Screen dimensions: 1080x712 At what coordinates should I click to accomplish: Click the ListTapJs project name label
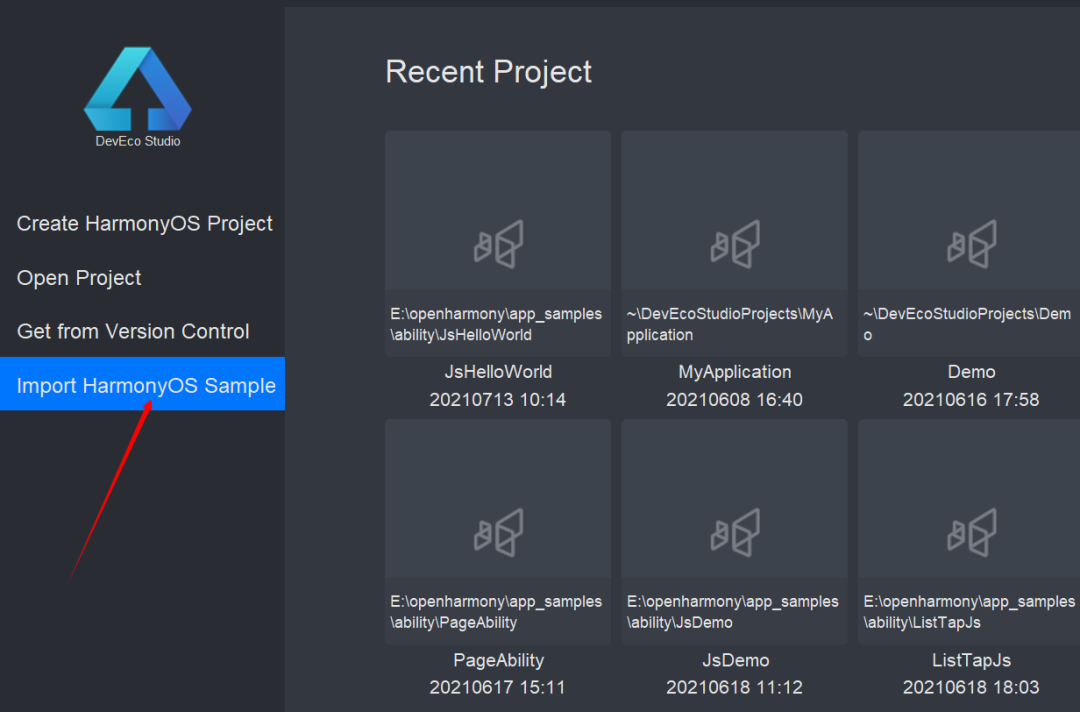click(x=971, y=660)
